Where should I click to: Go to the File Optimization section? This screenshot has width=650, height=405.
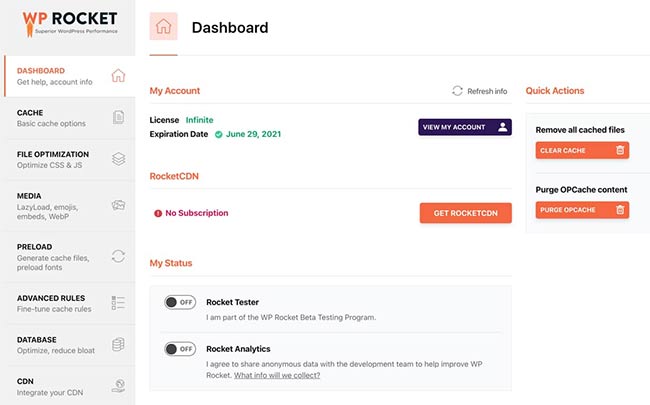point(53,160)
